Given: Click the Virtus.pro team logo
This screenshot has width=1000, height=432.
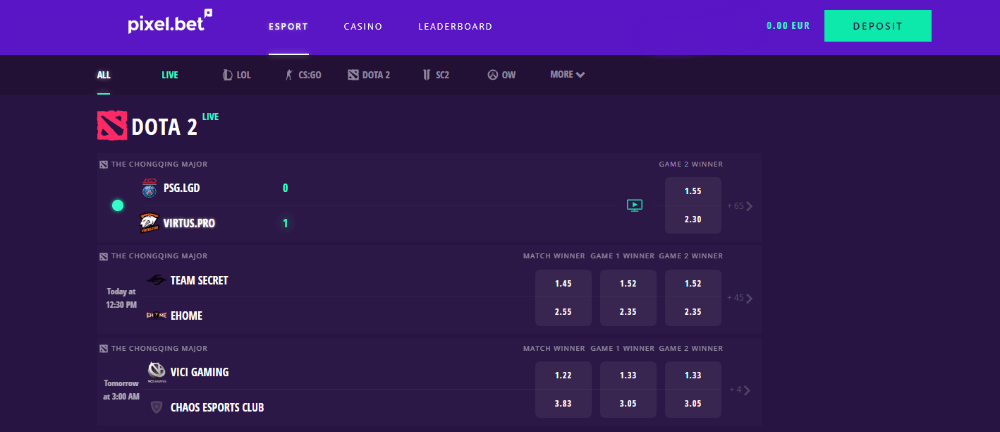Looking at the screenshot, I should (149, 223).
